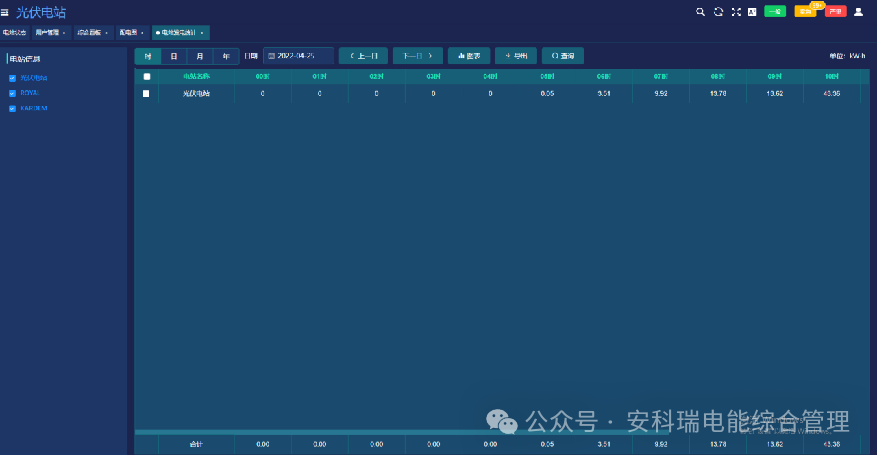Select the 日 (daily) period button

coord(174,56)
